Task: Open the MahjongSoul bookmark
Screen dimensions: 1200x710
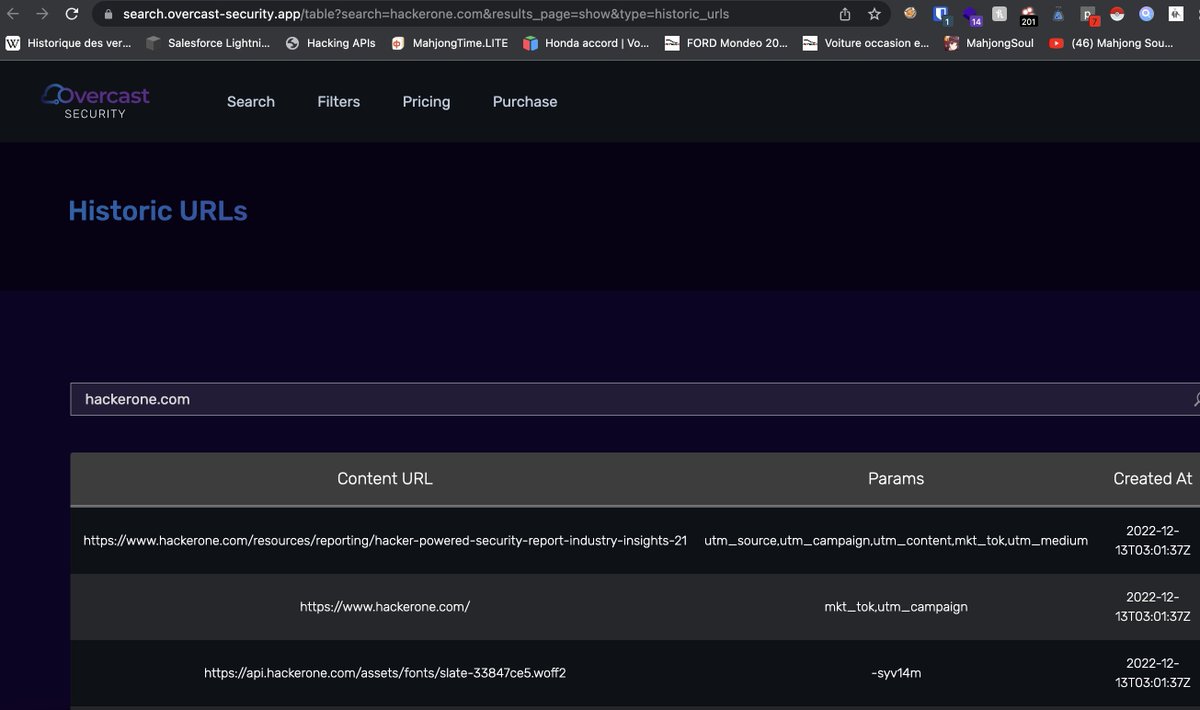Action: point(989,43)
